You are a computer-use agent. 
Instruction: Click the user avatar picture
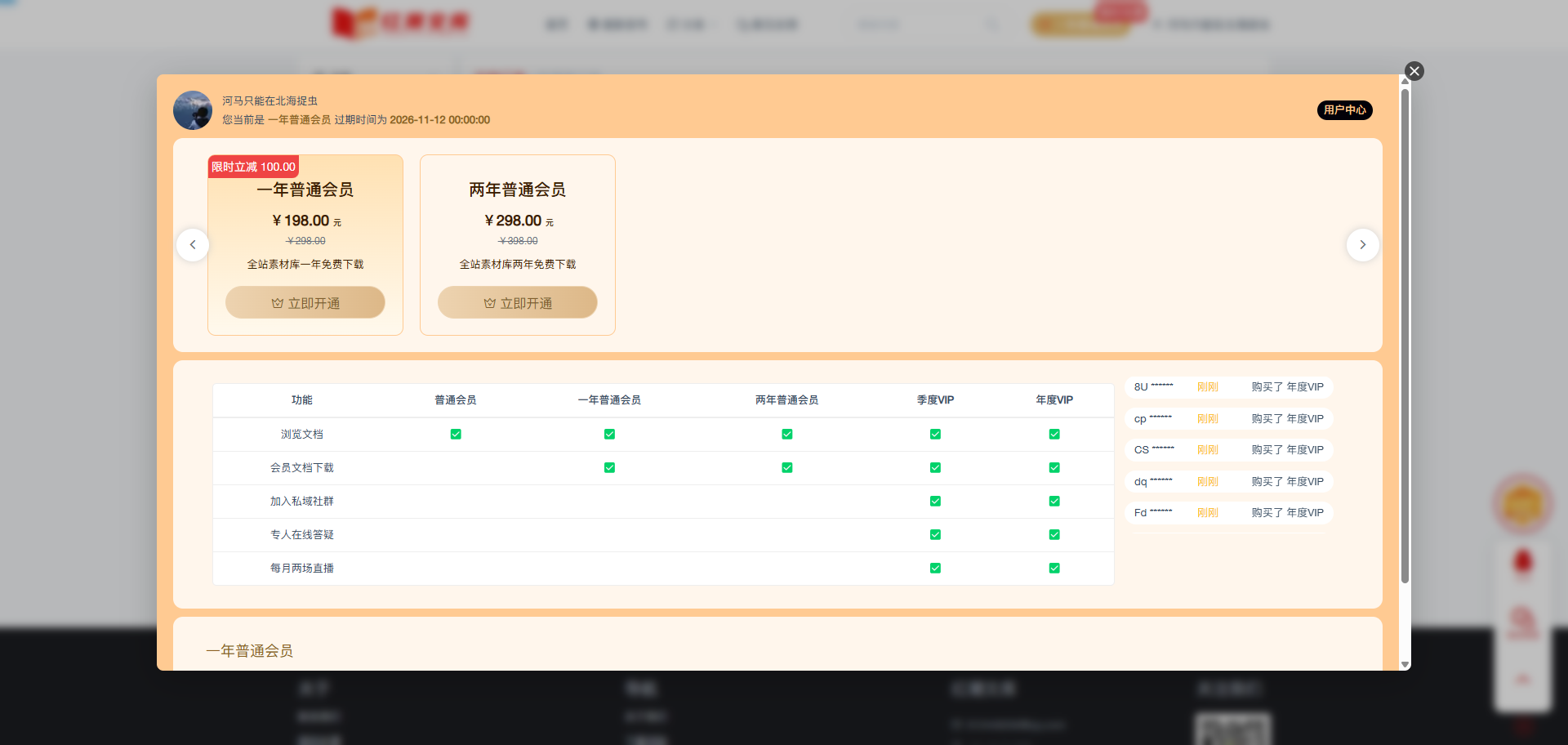pos(193,110)
